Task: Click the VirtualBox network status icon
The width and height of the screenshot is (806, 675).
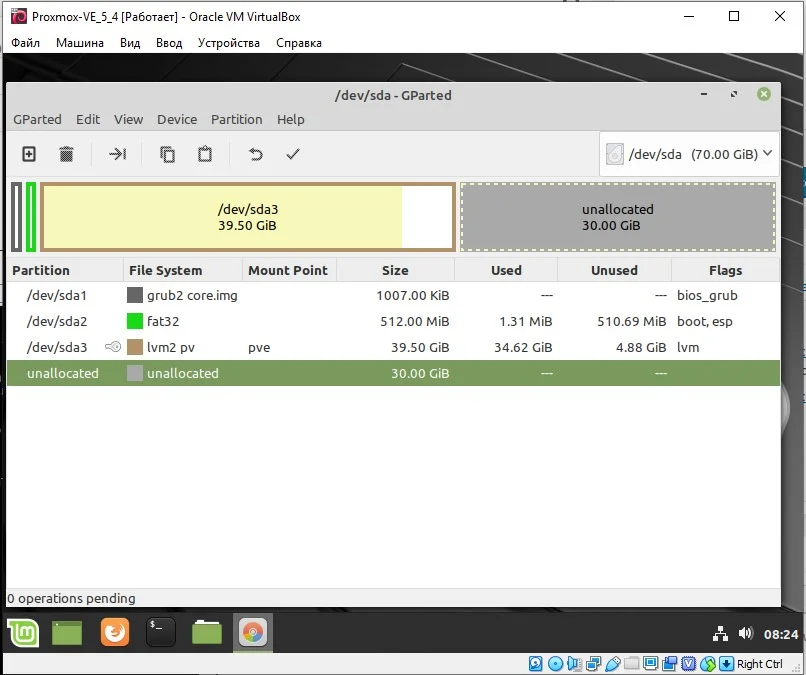Action: coord(594,664)
